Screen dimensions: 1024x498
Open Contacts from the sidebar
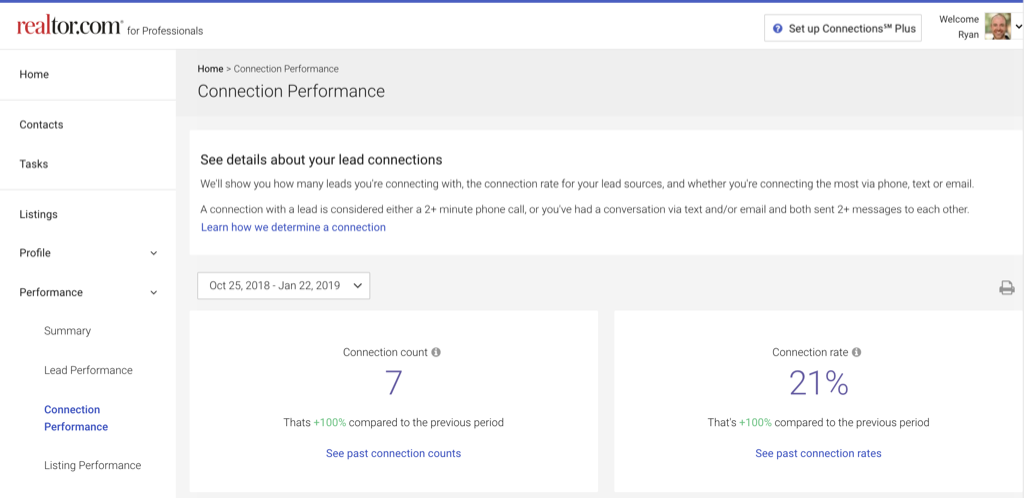41,125
